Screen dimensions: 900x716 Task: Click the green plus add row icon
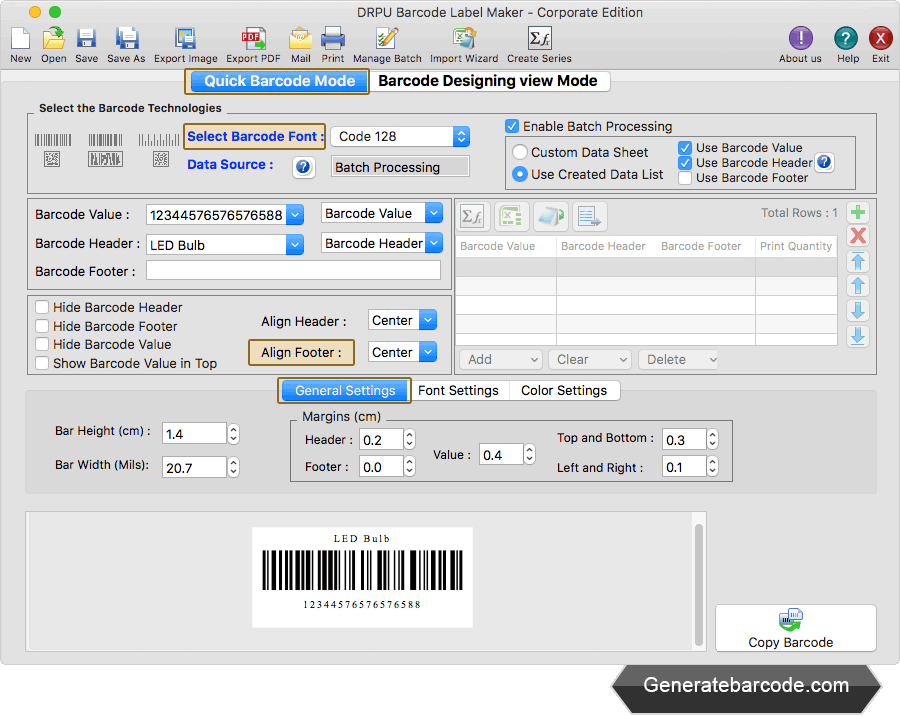tap(858, 212)
